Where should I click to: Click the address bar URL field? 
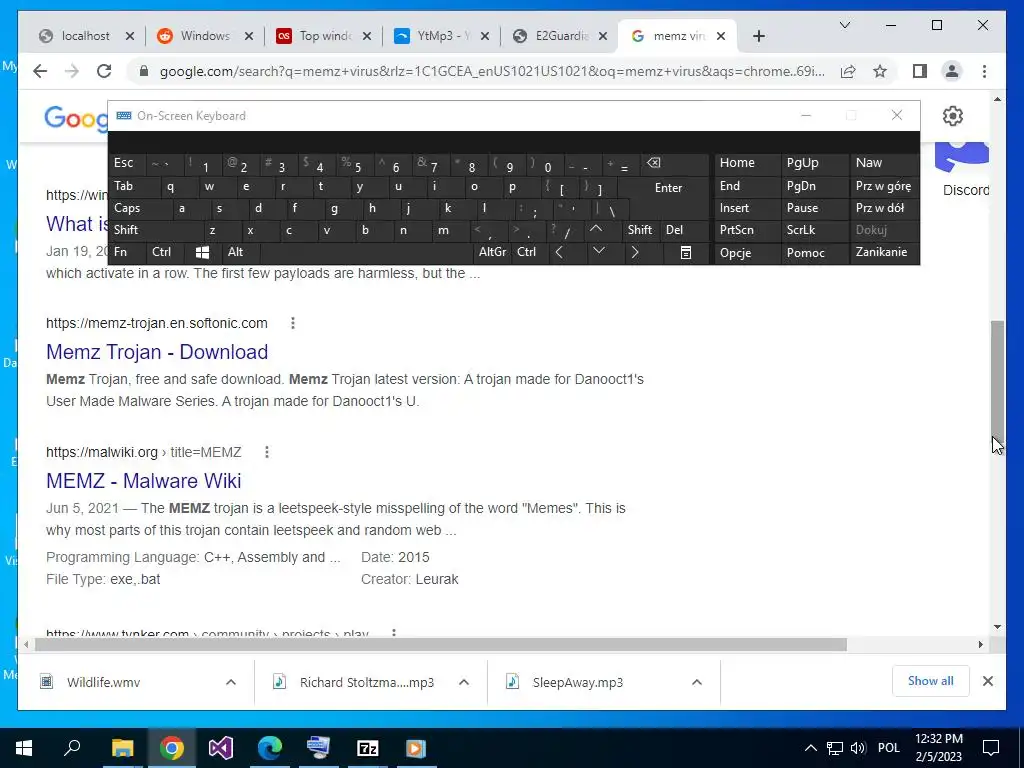492,71
